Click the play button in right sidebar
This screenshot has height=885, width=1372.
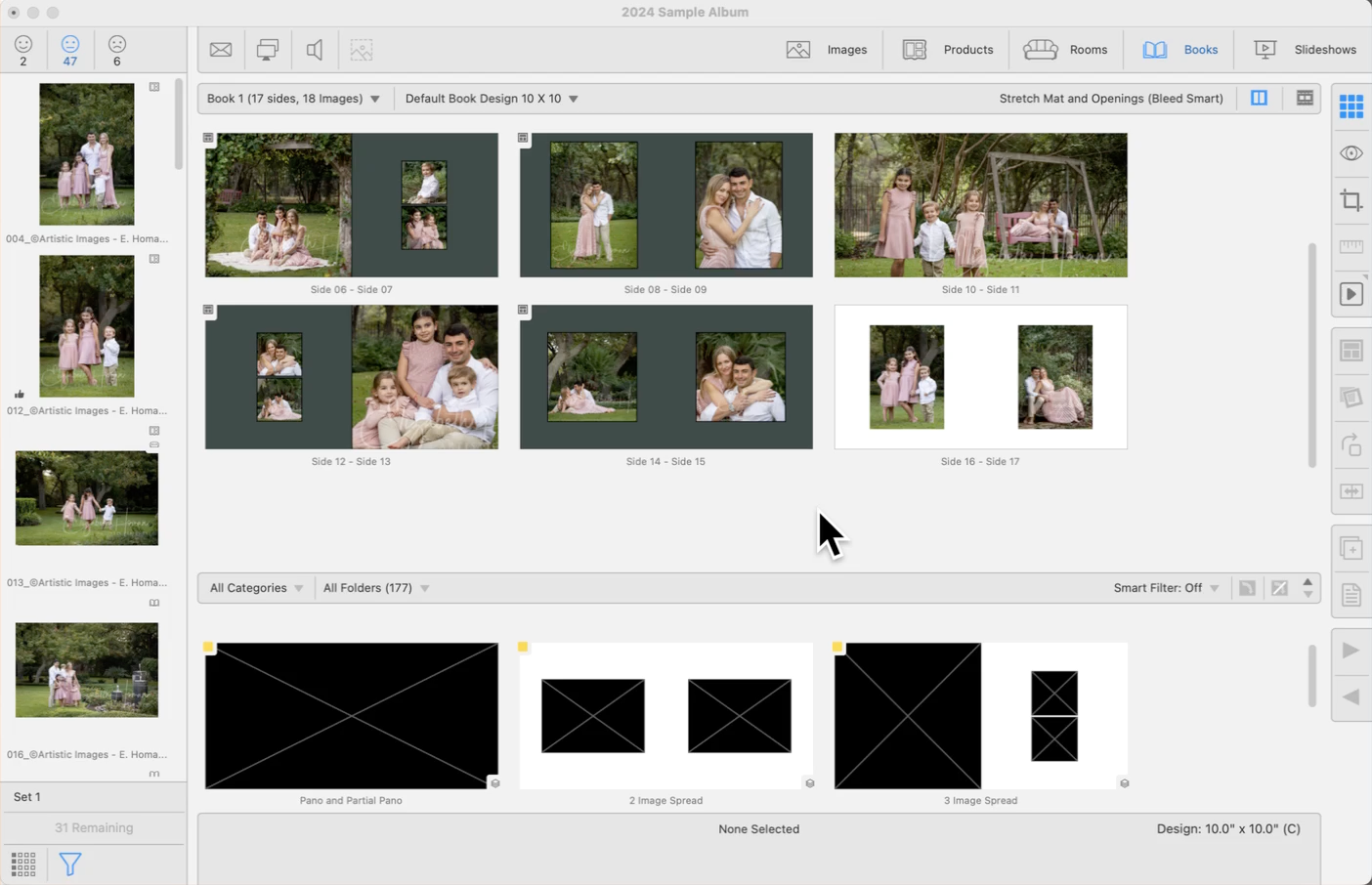point(1351,294)
